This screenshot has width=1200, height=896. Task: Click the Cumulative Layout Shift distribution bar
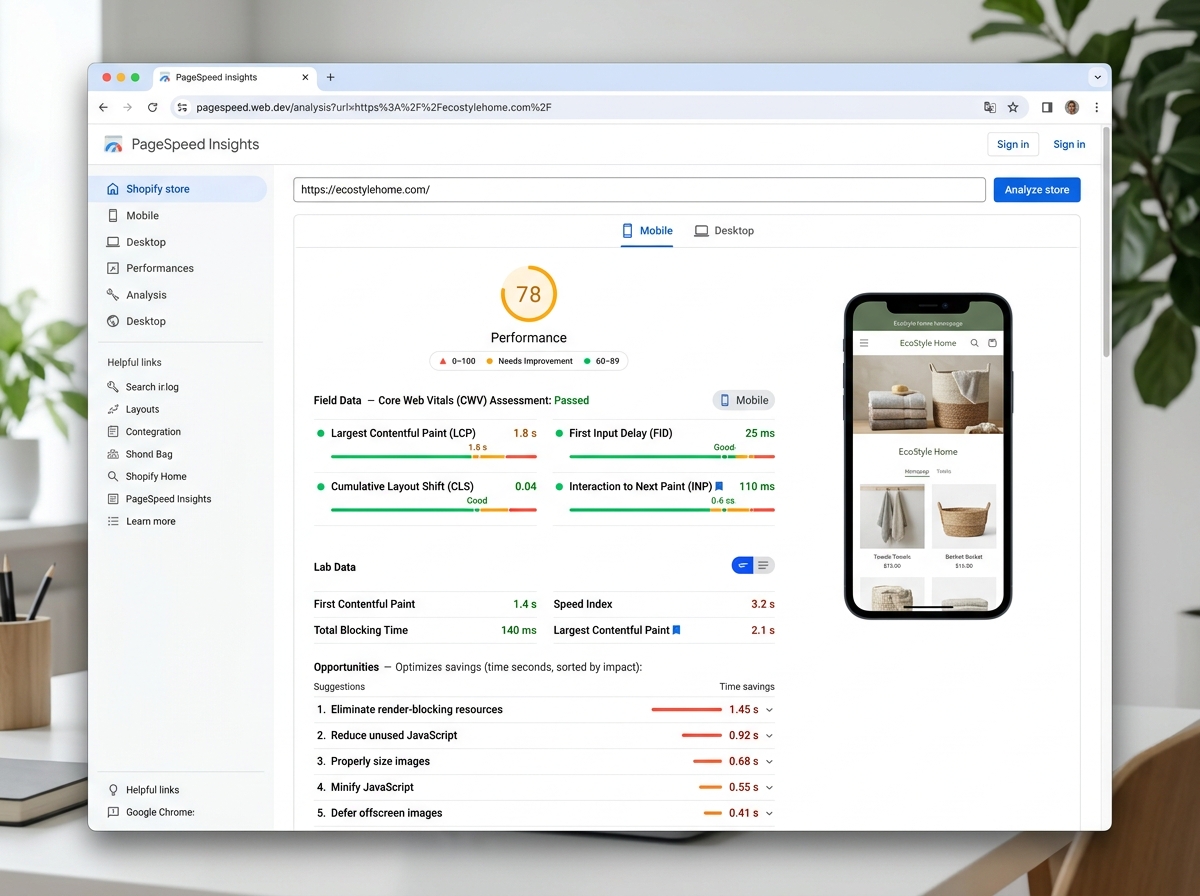[434, 510]
